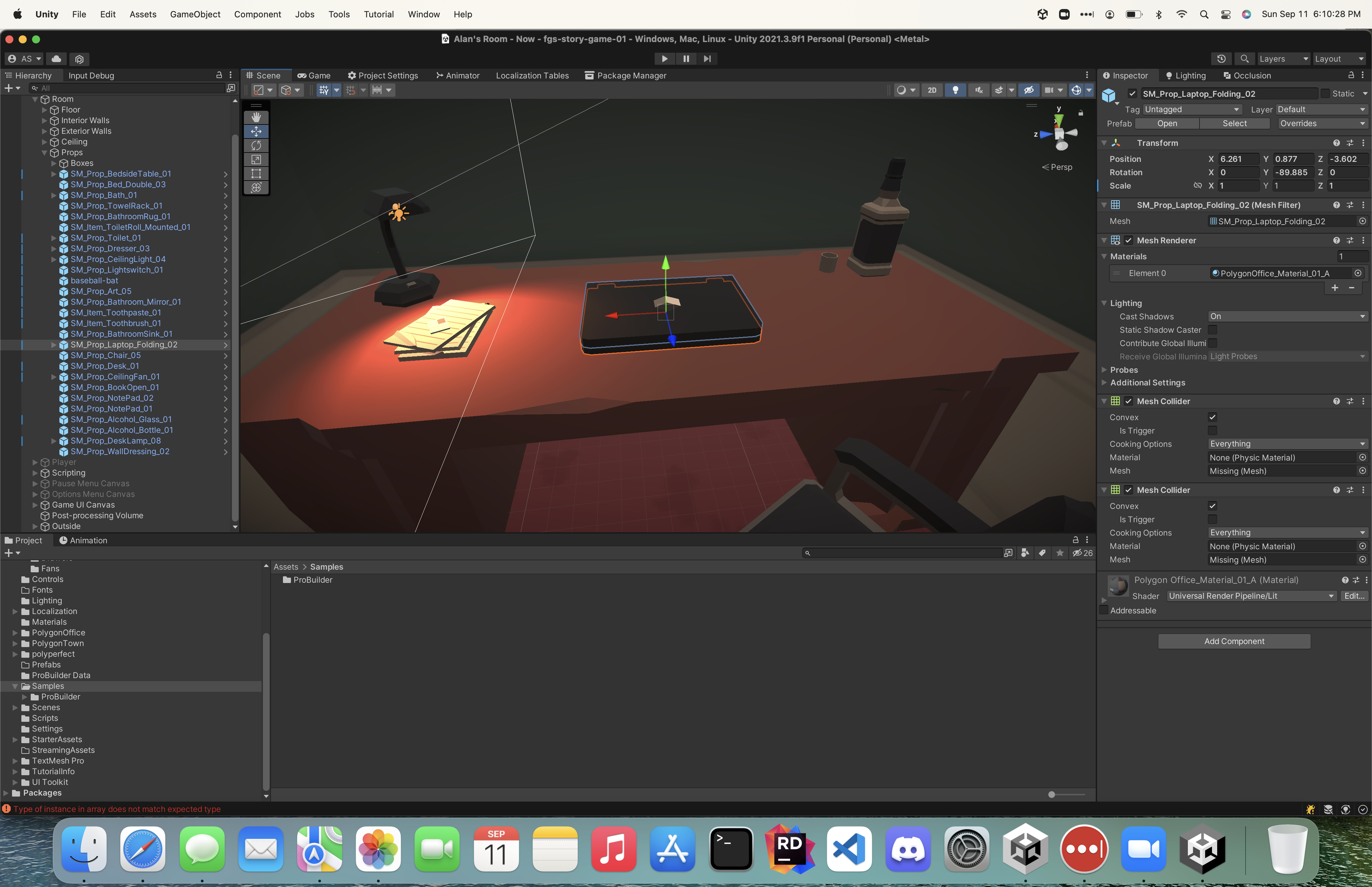Remove material element with minus button

click(1351, 288)
